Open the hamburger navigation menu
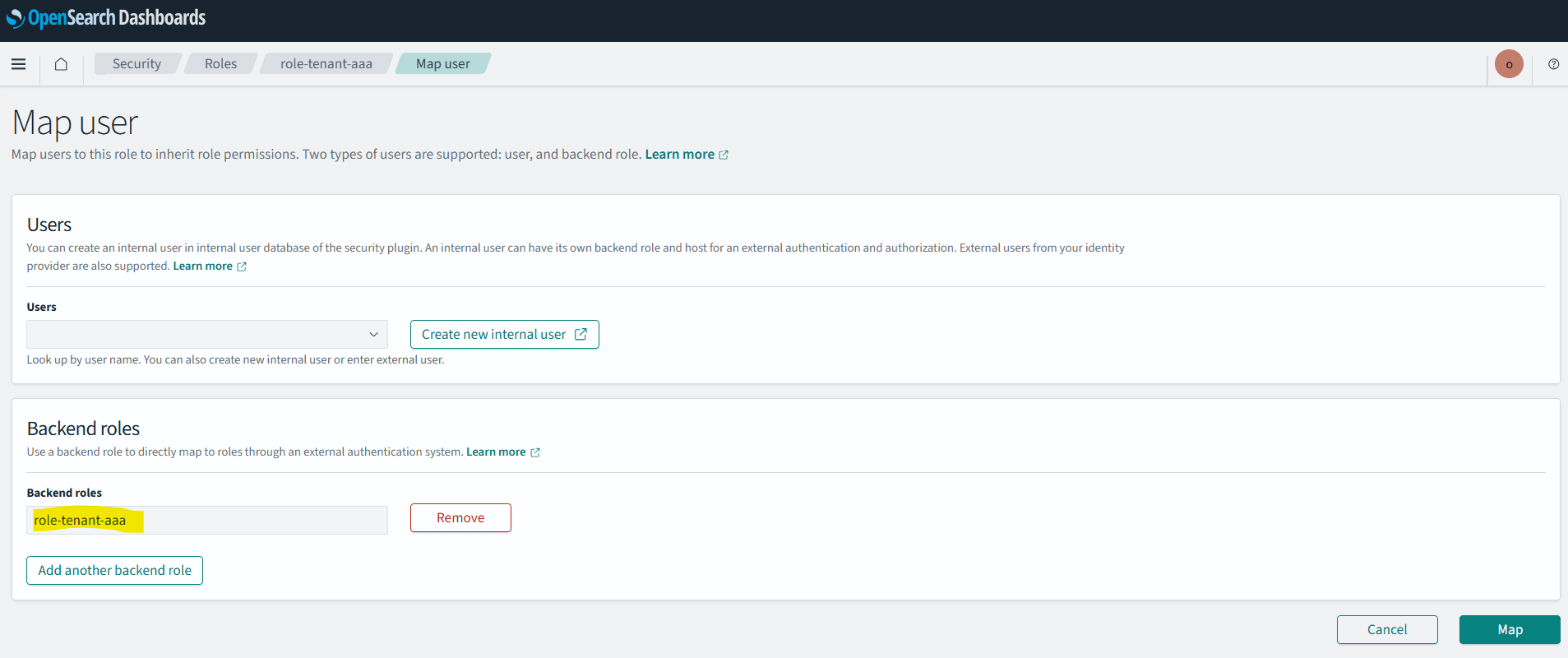 click(18, 64)
